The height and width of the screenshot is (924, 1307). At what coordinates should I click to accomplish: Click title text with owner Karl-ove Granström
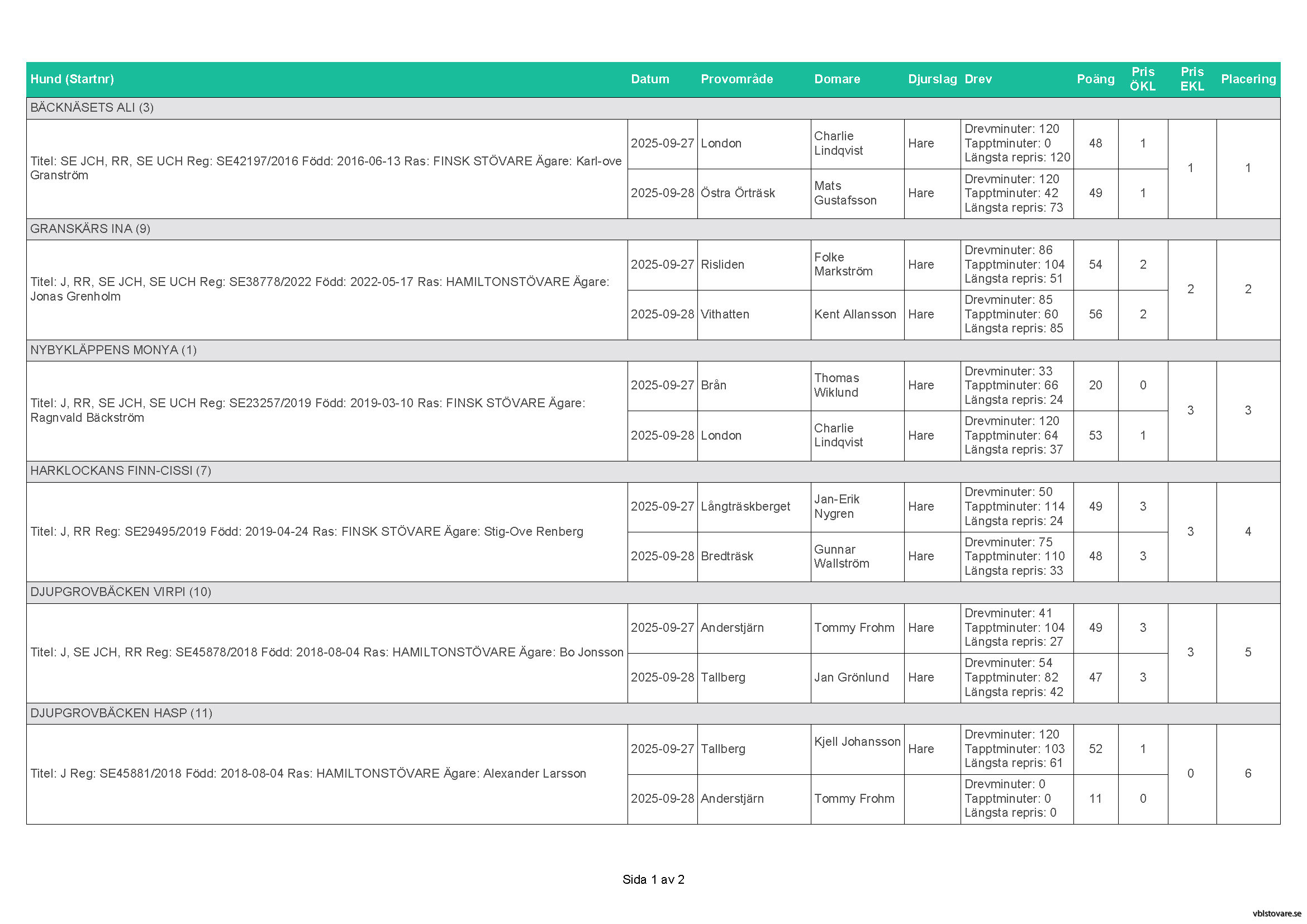click(x=326, y=168)
